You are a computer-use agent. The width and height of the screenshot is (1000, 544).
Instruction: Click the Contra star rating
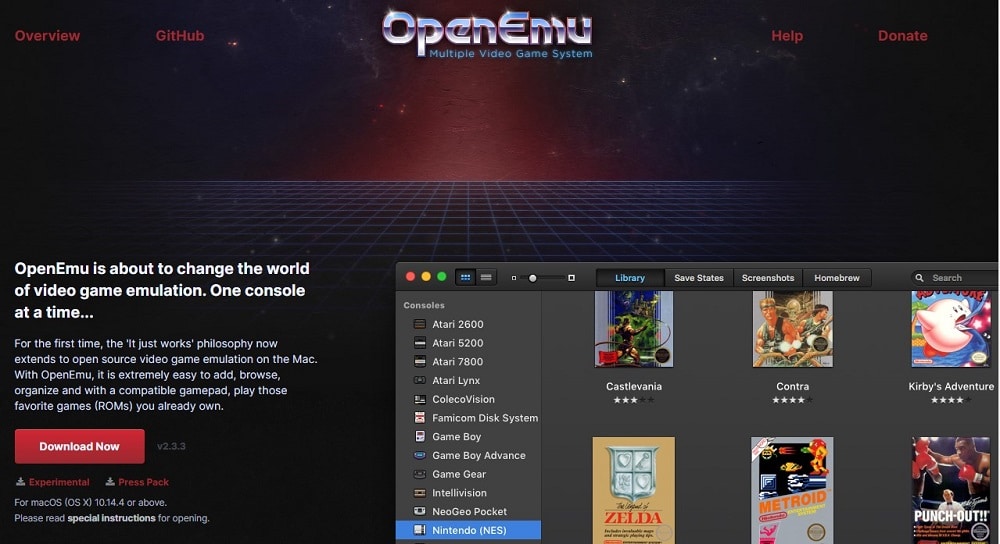point(792,401)
